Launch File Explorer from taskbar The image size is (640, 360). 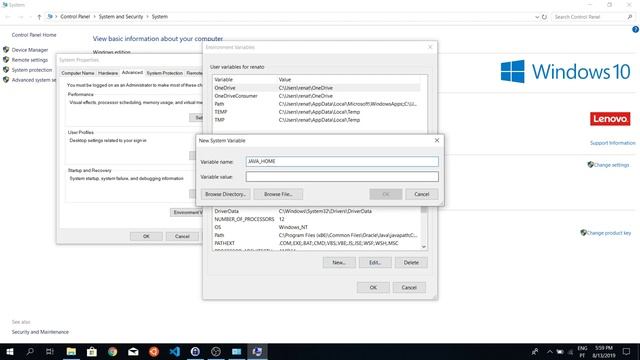point(71,351)
